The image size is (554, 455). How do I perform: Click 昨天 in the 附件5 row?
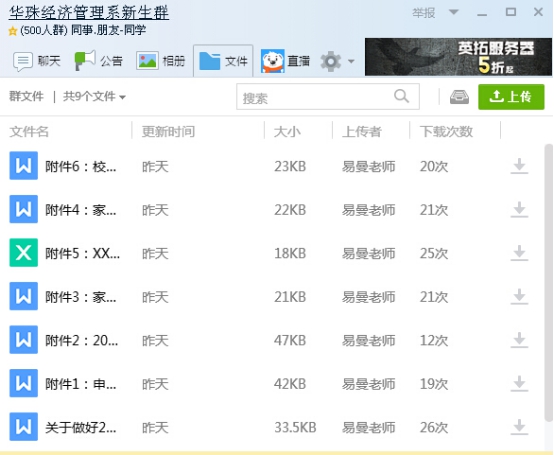tap(155, 253)
